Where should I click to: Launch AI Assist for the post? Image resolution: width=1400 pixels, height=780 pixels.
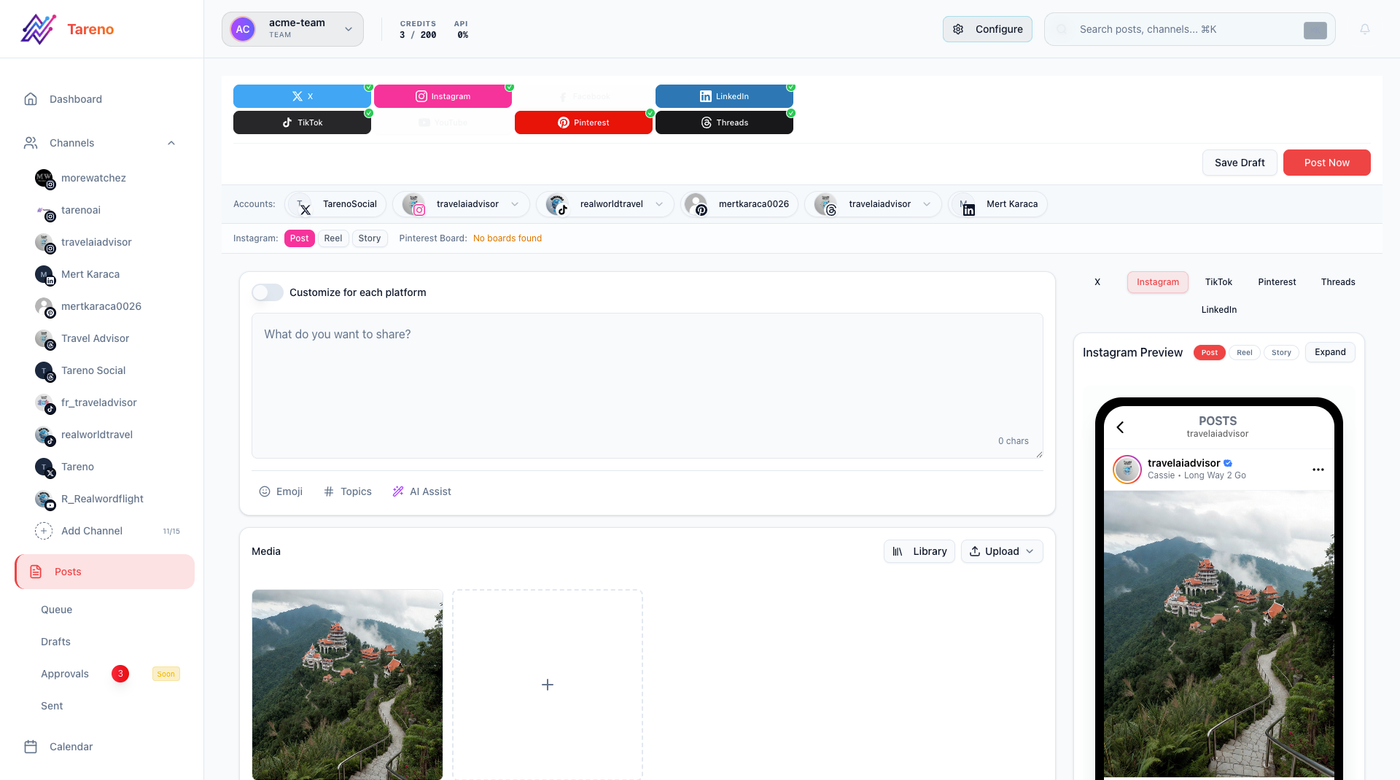[x=422, y=491]
